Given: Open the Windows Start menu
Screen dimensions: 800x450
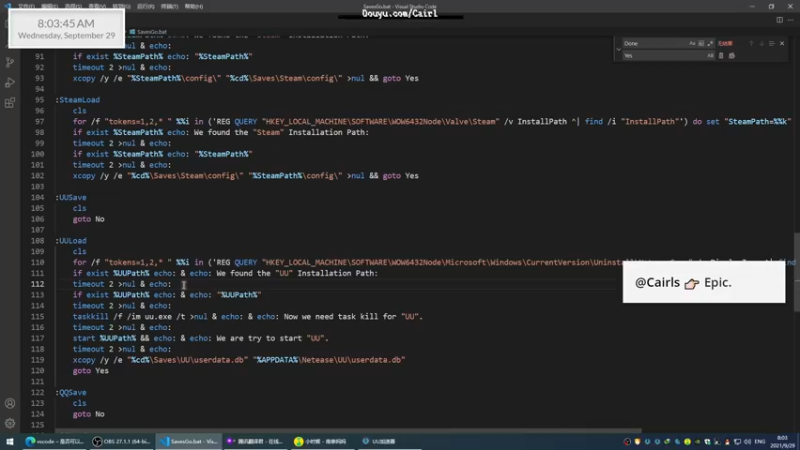Looking at the screenshot, I should coord(10,441).
